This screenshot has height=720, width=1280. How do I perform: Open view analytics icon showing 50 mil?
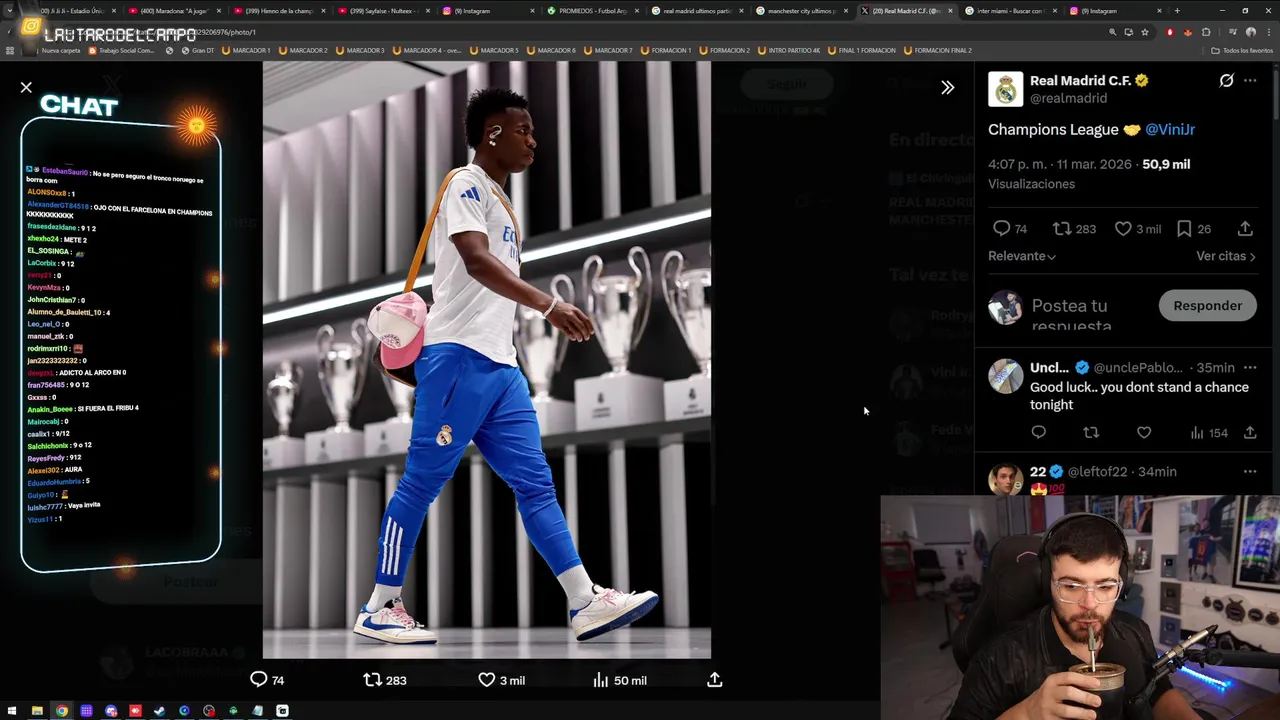click(600, 680)
